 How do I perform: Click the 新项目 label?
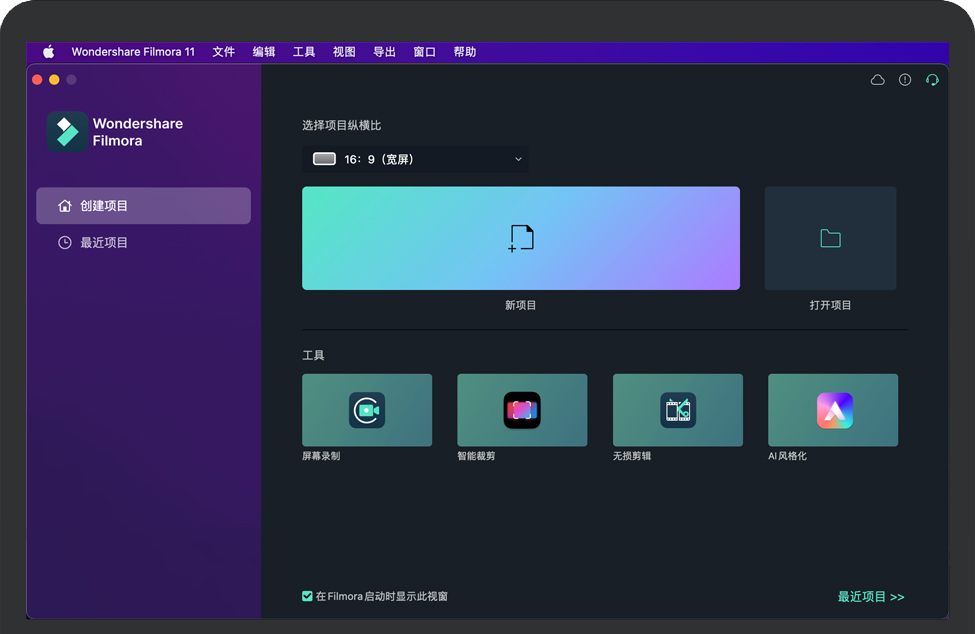coord(520,305)
